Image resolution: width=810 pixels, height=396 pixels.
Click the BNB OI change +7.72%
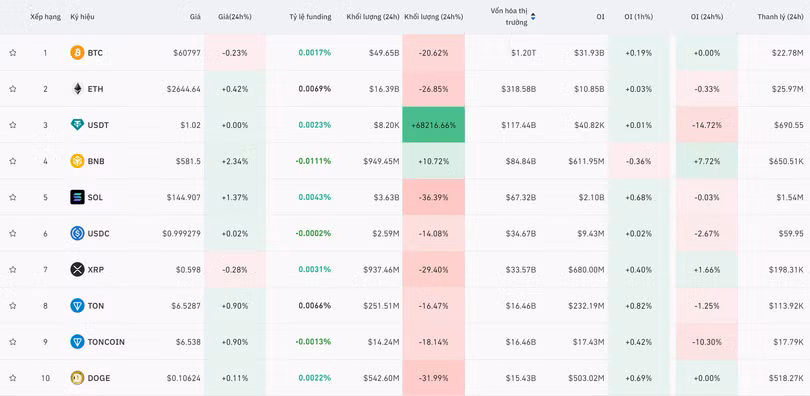coord(707,161)
